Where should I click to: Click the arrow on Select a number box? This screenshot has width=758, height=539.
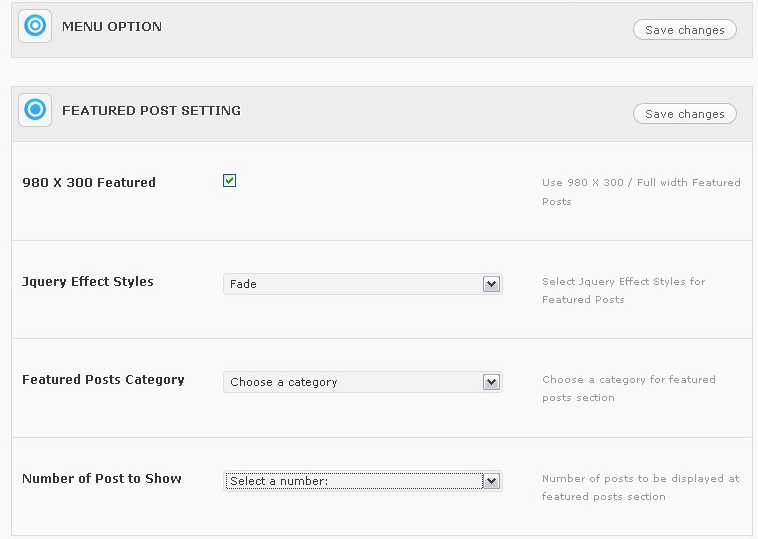point(490,481)
